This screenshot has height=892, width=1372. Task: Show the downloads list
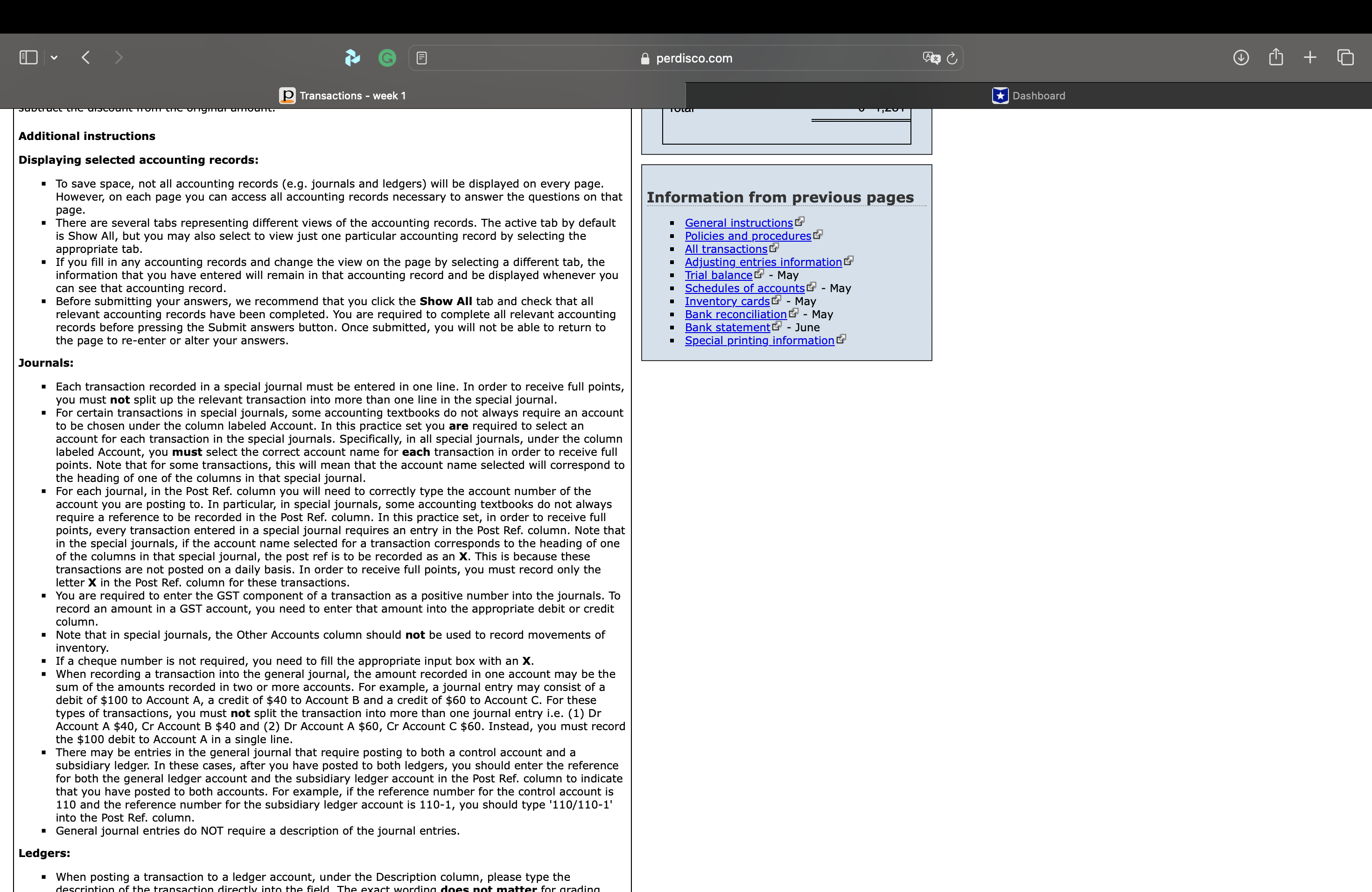pyautogui.click(x=1240, y=58)
